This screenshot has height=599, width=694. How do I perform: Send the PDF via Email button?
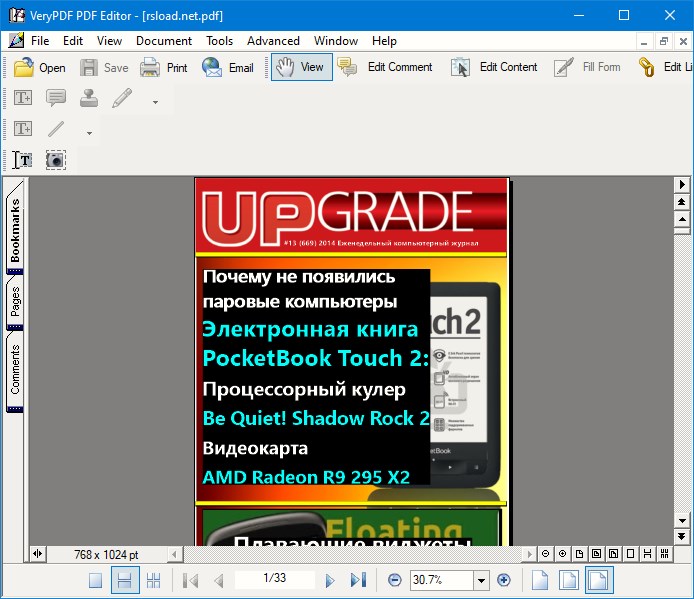coord(227,67)
